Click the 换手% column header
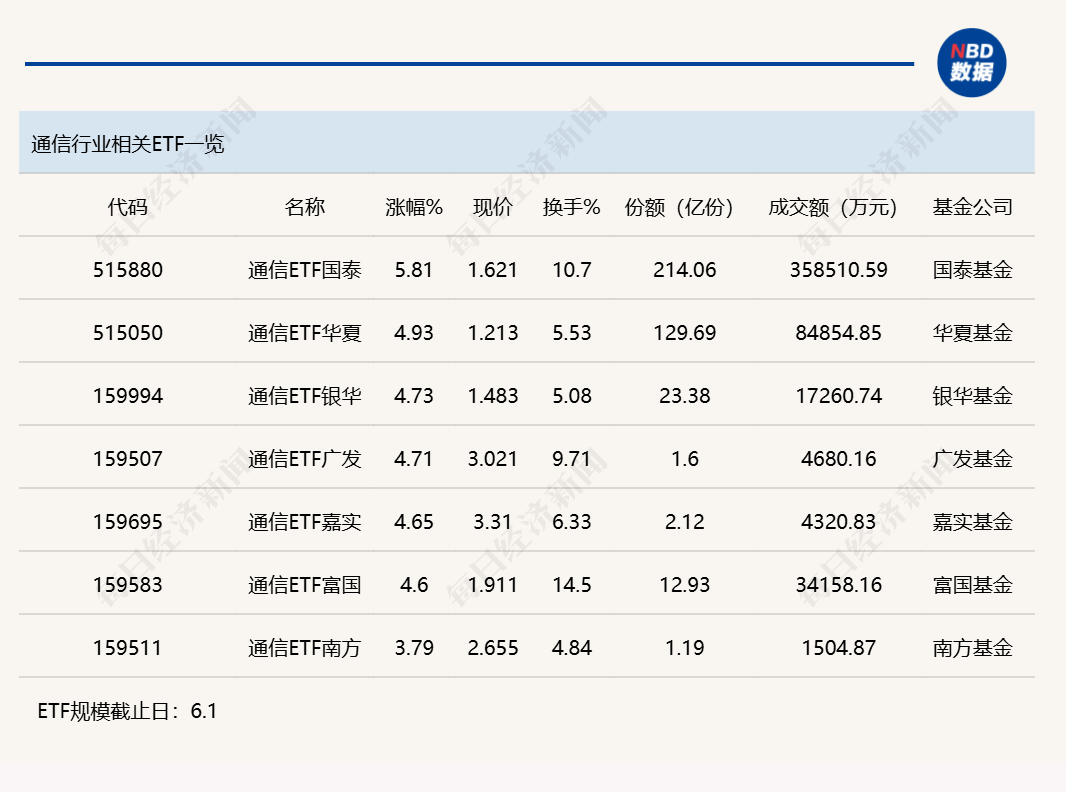Screen dimensions: 1066x792 pos(572,207)
